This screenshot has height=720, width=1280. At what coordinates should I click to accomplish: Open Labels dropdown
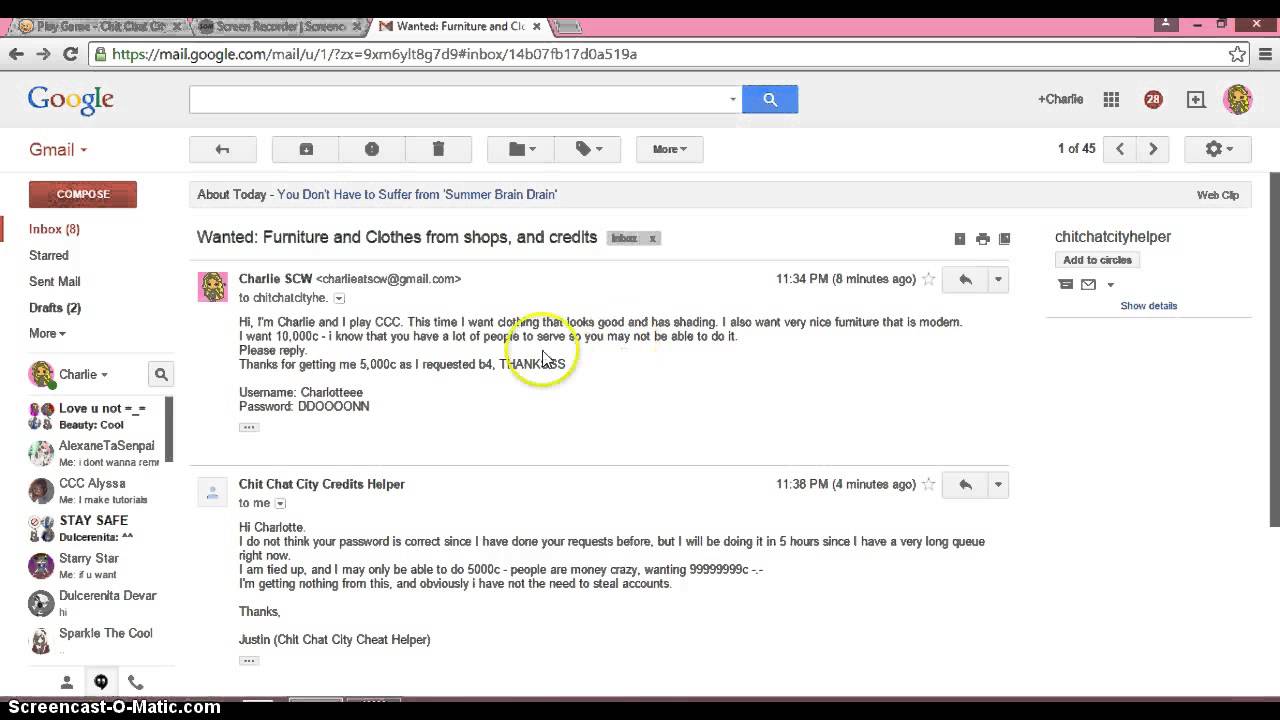588,149
